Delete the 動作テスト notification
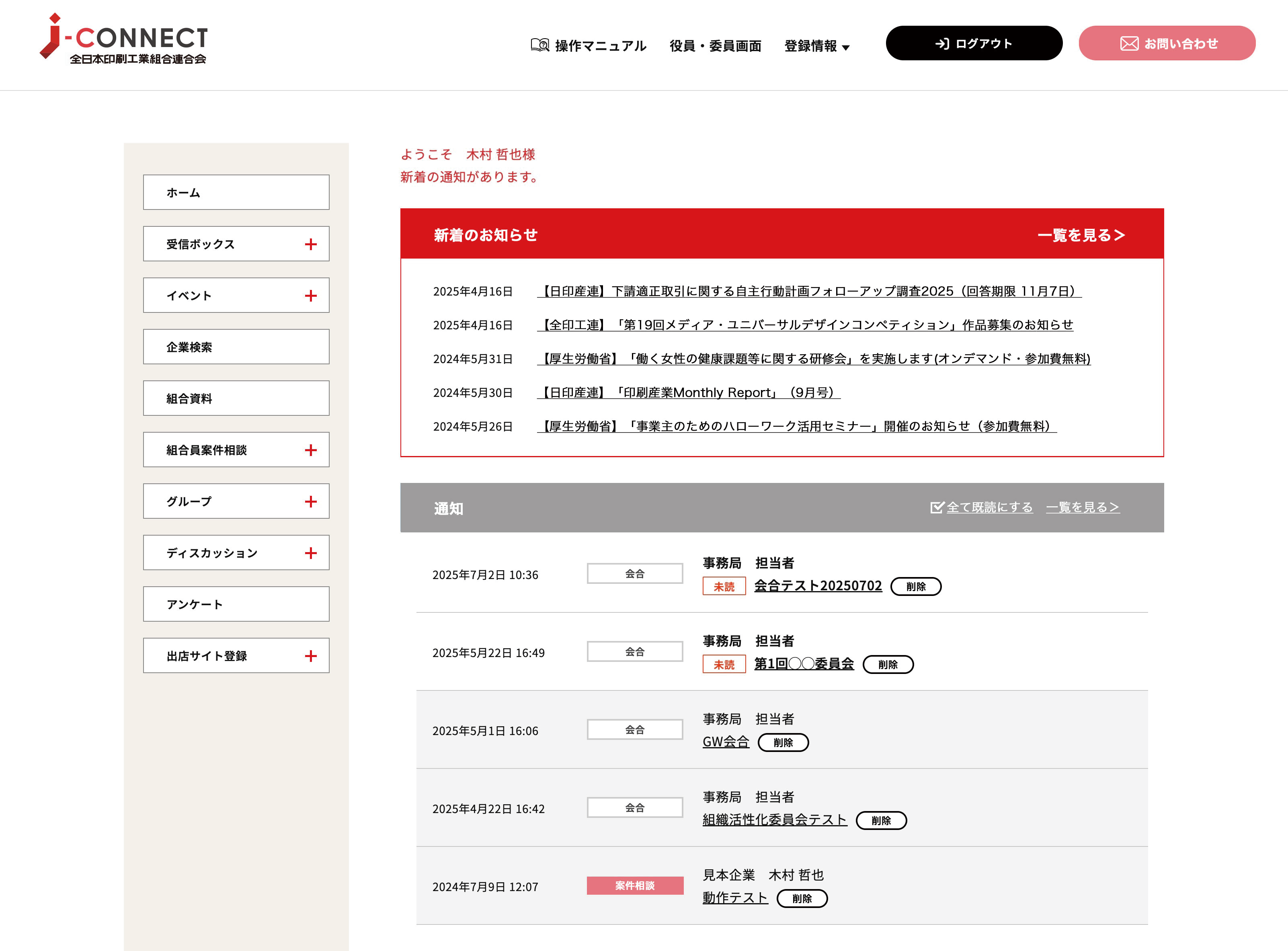This screenshot has width=1288, height=951. [802, 899]
